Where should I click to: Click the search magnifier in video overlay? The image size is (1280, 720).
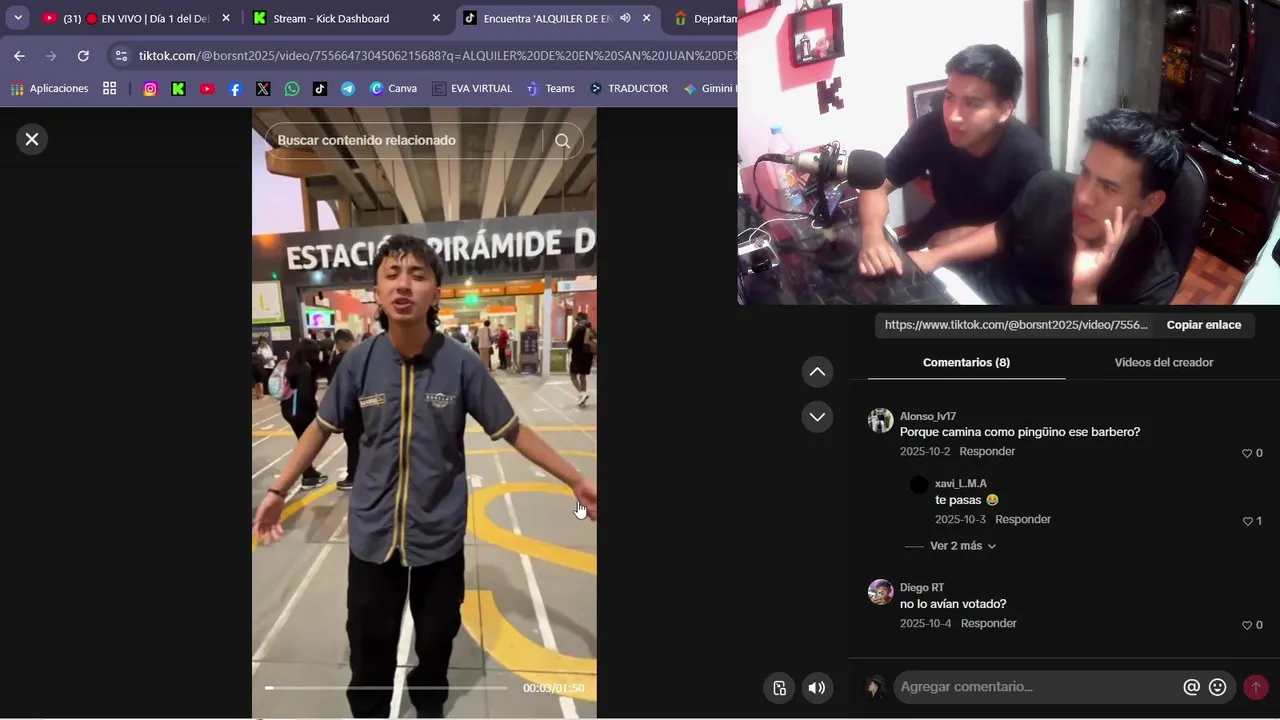[x=562, y=141]
